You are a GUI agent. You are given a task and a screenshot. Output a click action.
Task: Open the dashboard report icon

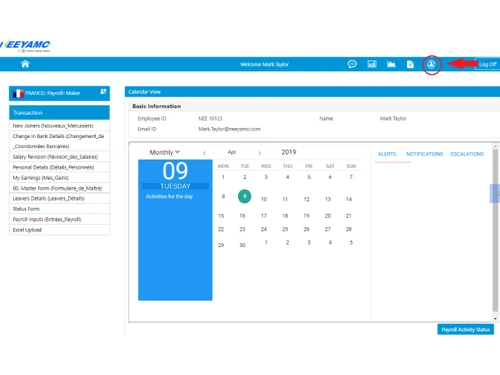tap(372, 64)
